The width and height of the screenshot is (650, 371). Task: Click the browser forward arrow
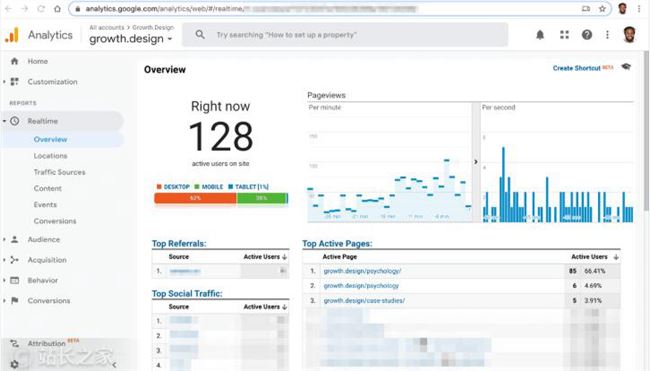[x=24, y=9]
